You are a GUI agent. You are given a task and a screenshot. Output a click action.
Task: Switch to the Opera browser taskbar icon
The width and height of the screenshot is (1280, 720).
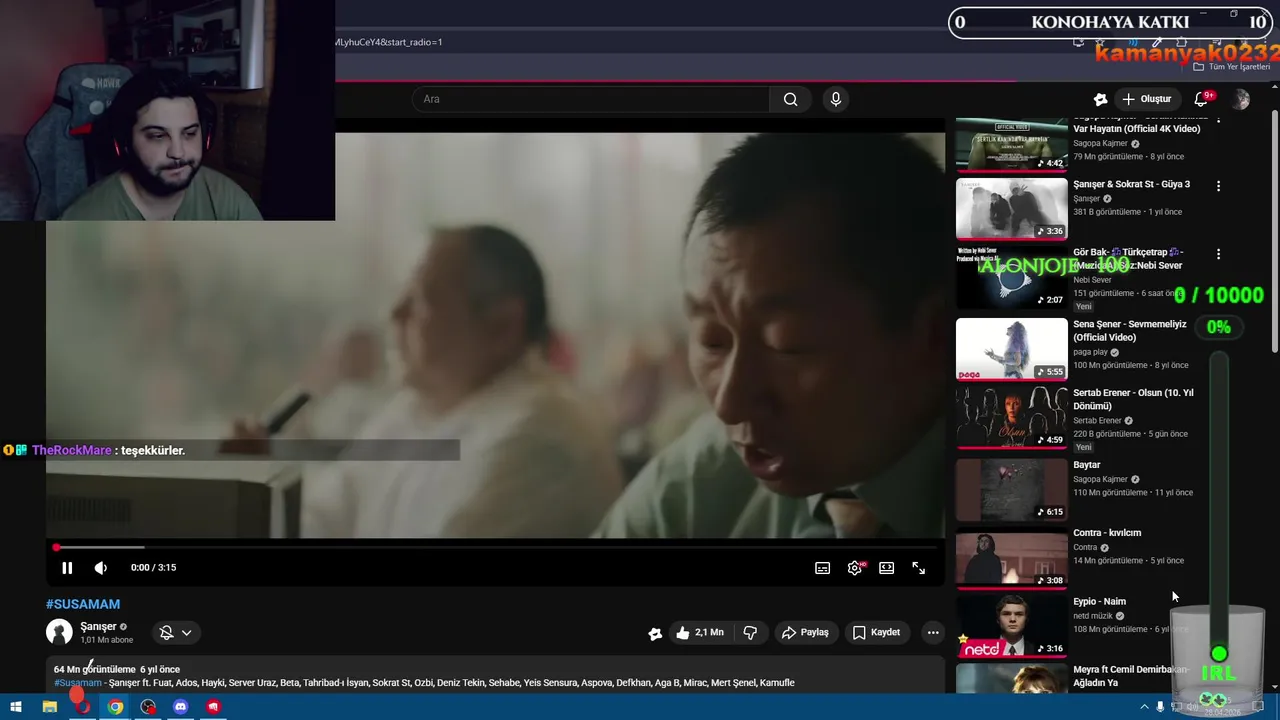tap(82, 707)
